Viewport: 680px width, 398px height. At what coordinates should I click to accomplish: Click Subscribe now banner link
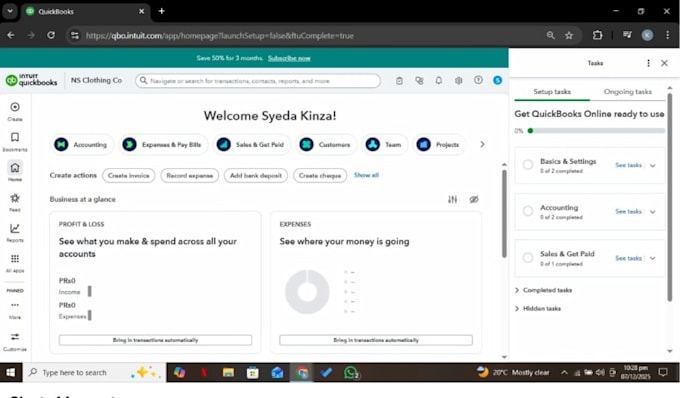289,58
